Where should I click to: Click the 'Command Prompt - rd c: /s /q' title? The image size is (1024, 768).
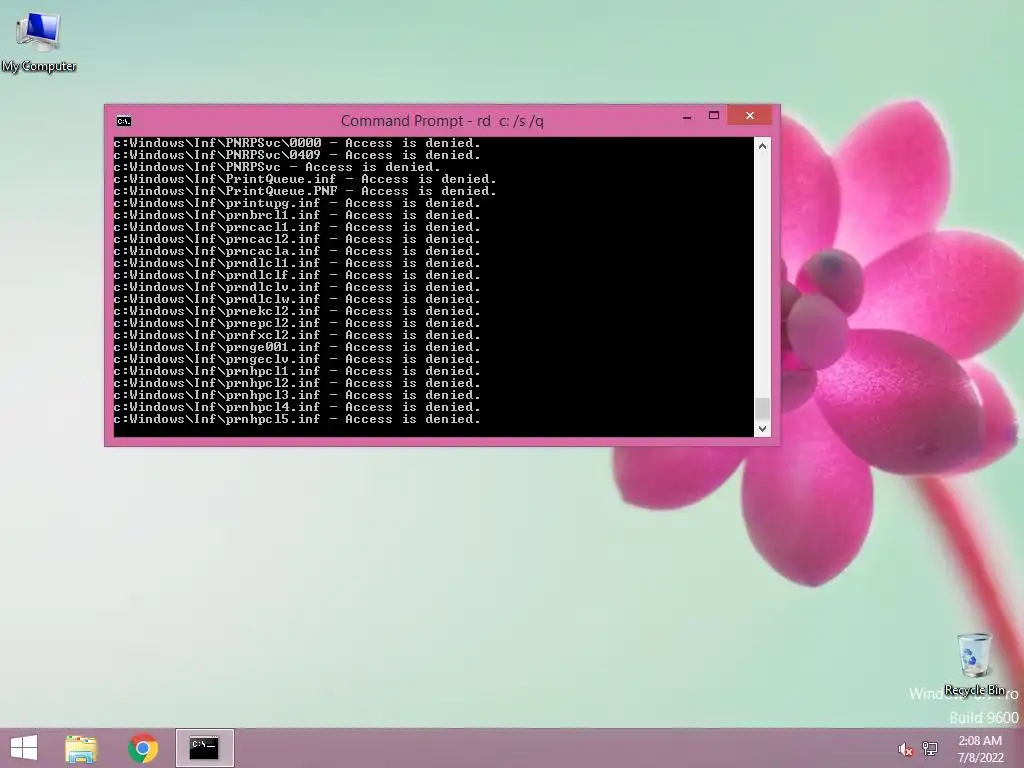coord(442,121)
